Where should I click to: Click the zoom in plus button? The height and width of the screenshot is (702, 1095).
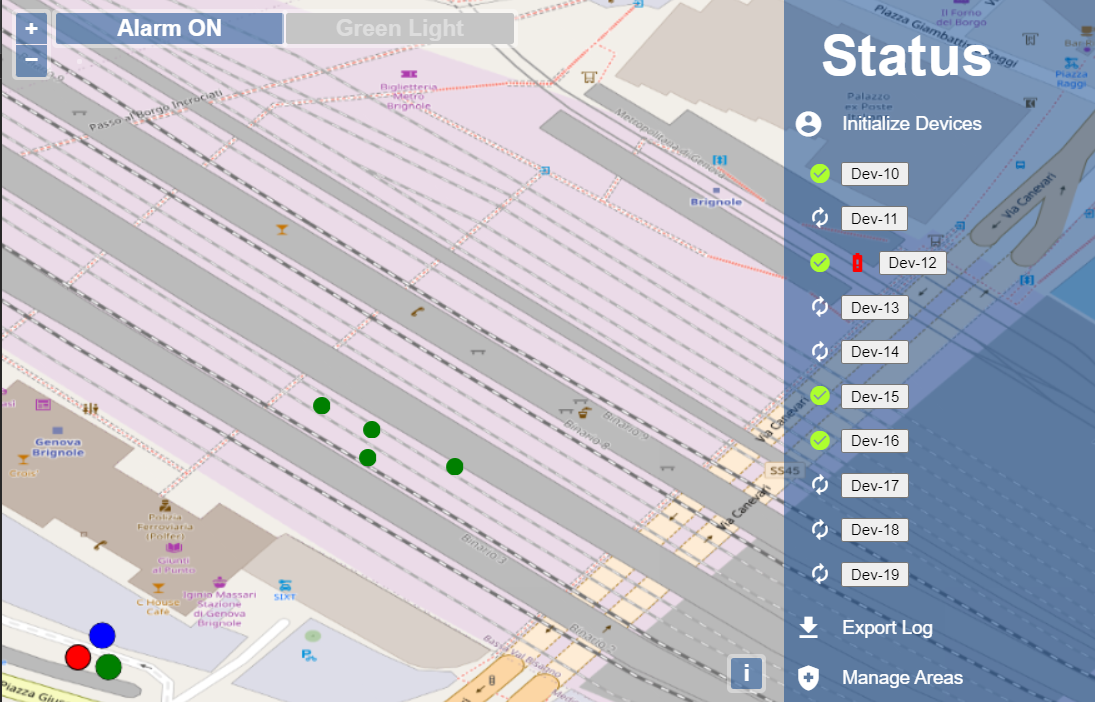[31, 28]
